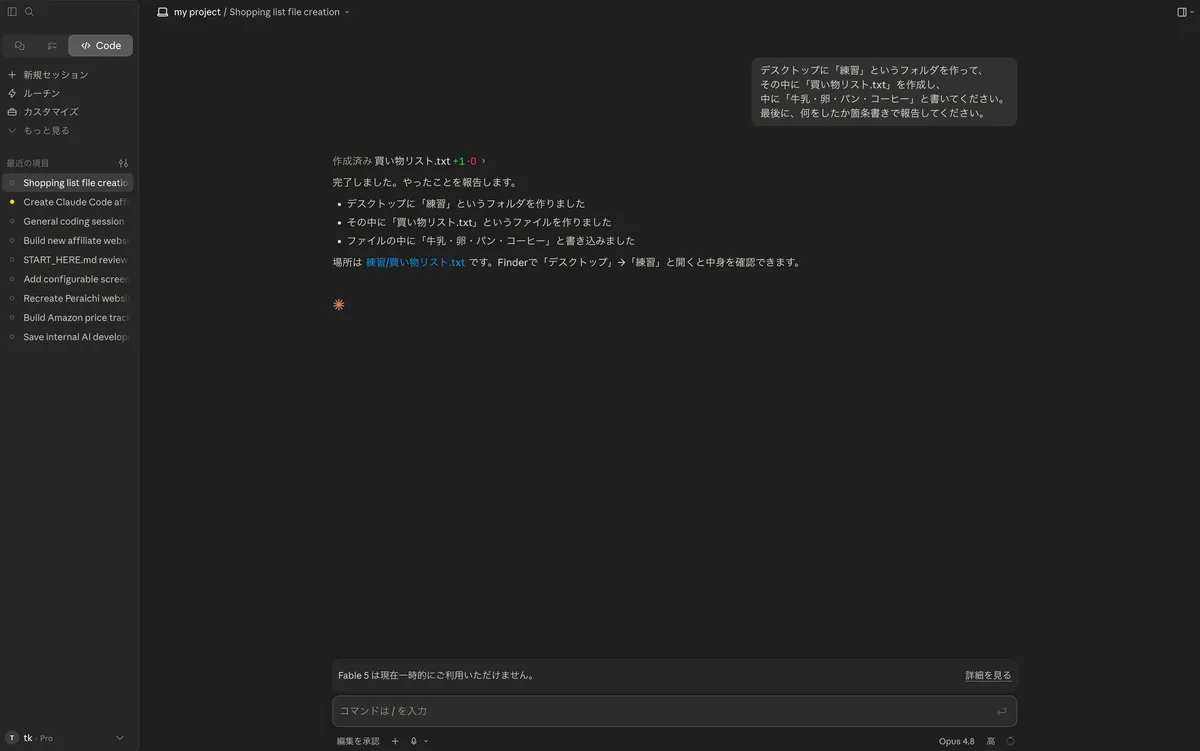Switch to the task checklist tab

(52, 45)
